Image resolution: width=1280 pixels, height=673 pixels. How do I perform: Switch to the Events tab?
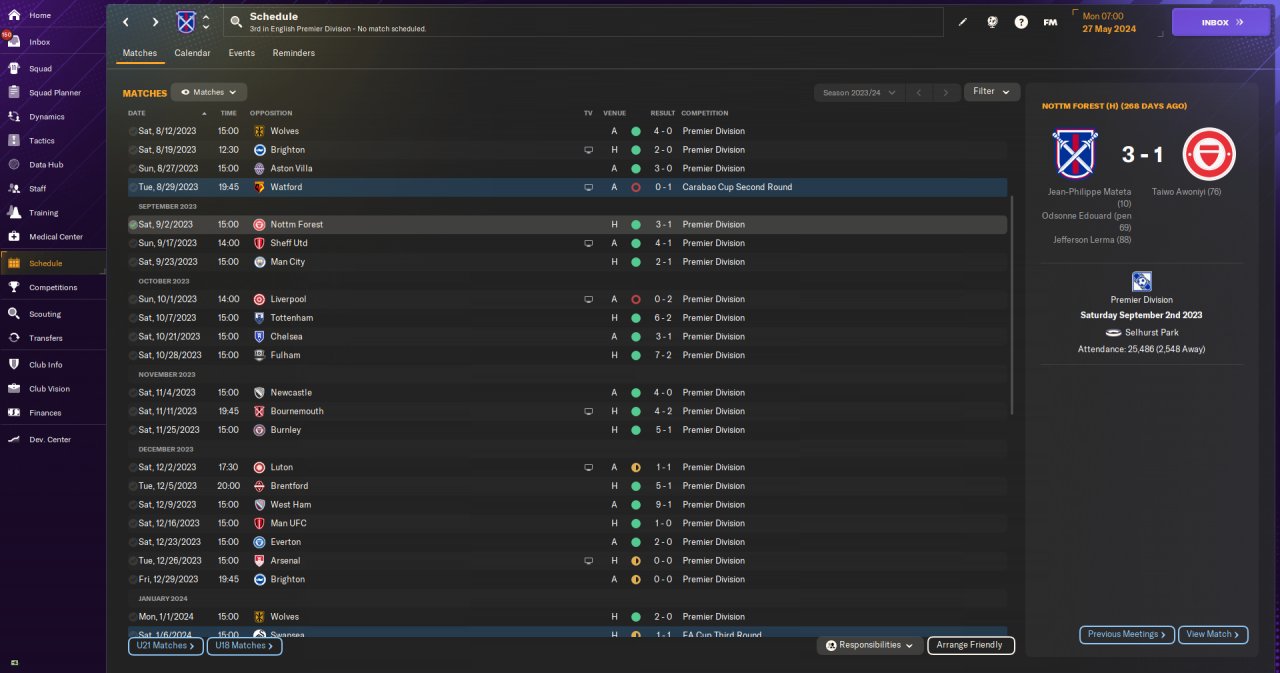click(x=241, y=53)
